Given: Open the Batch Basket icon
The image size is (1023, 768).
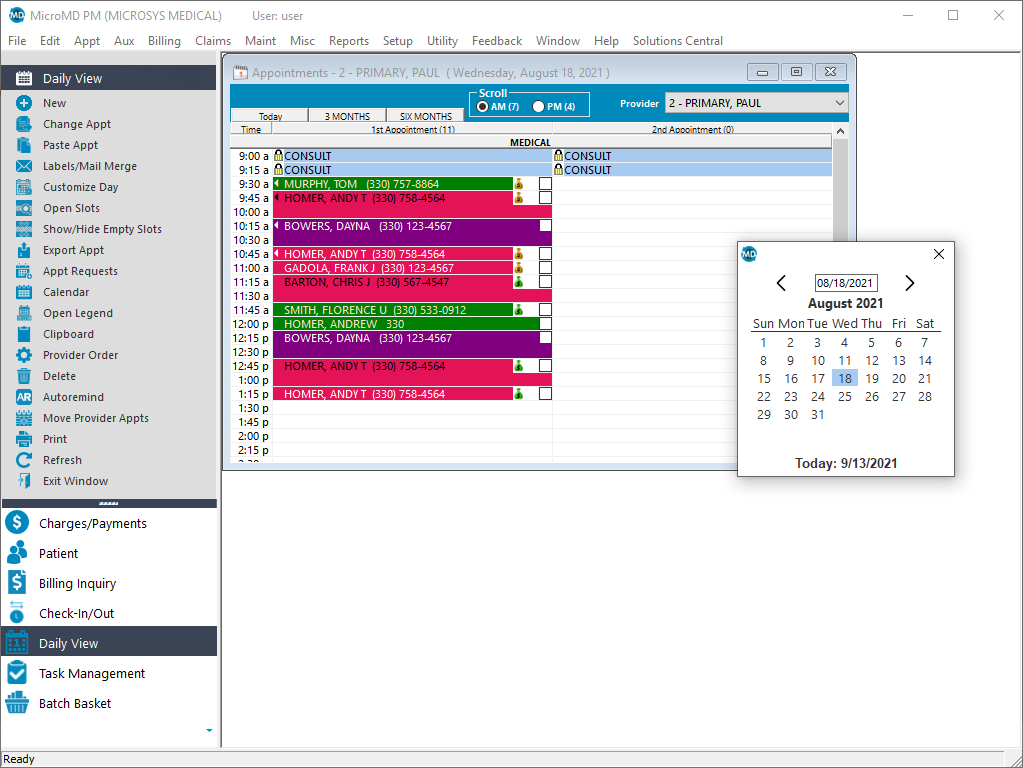Looking at the screenshot, I should tap(17, 703).
